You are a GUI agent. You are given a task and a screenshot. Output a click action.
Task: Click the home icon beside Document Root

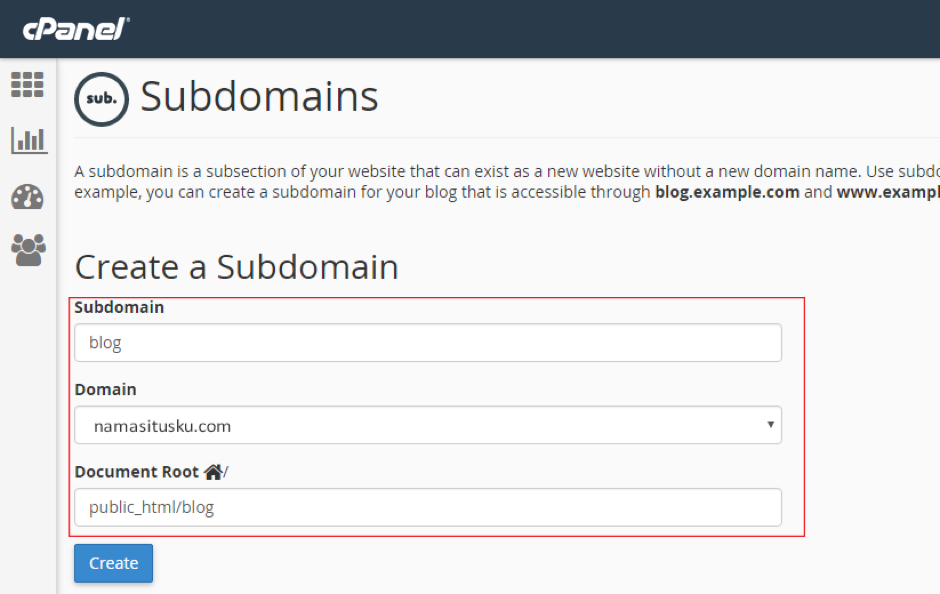point(214,470)
